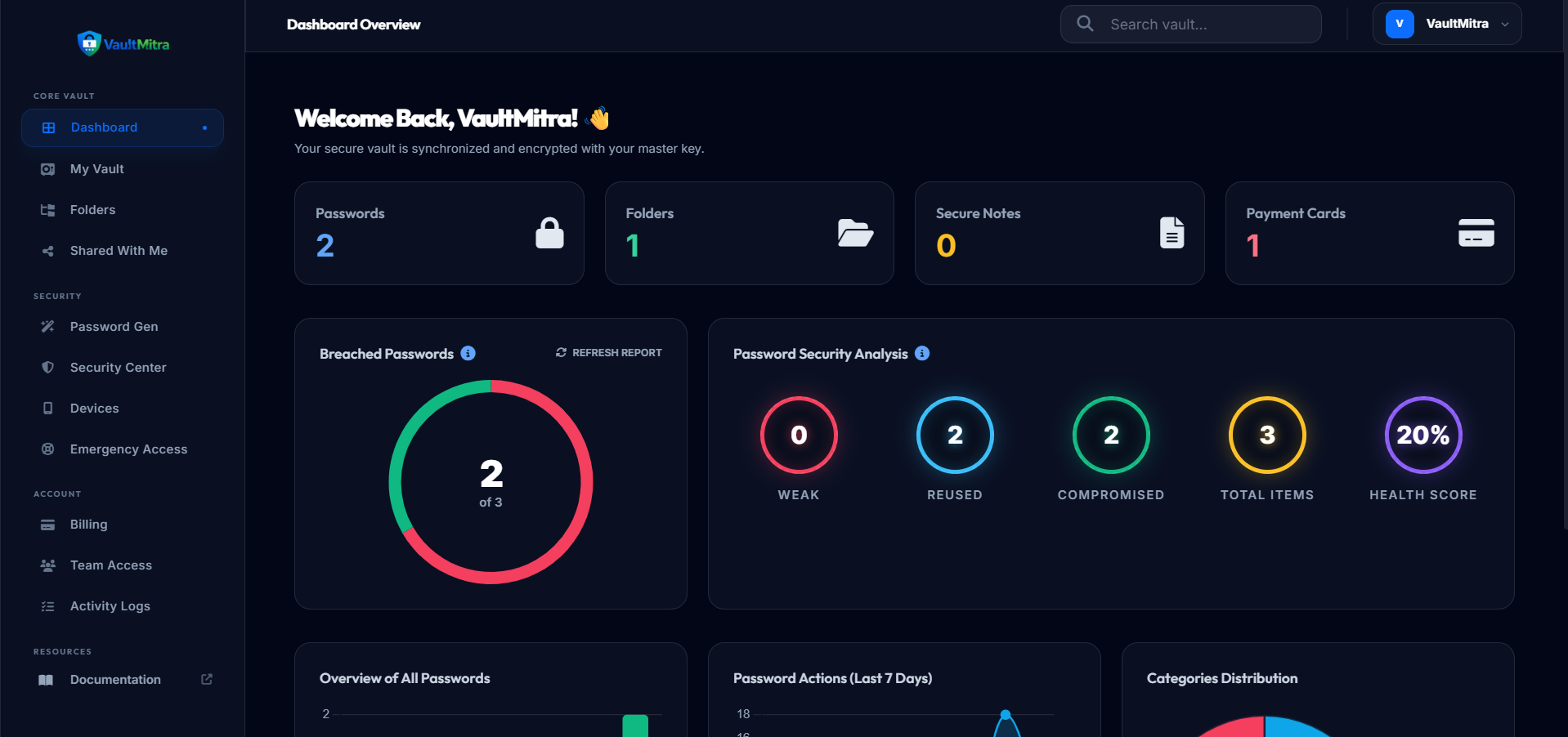Click the open folder icon on Folders card
The height and width of the screenshot is (737, 1568).
[x=855, y=233]
